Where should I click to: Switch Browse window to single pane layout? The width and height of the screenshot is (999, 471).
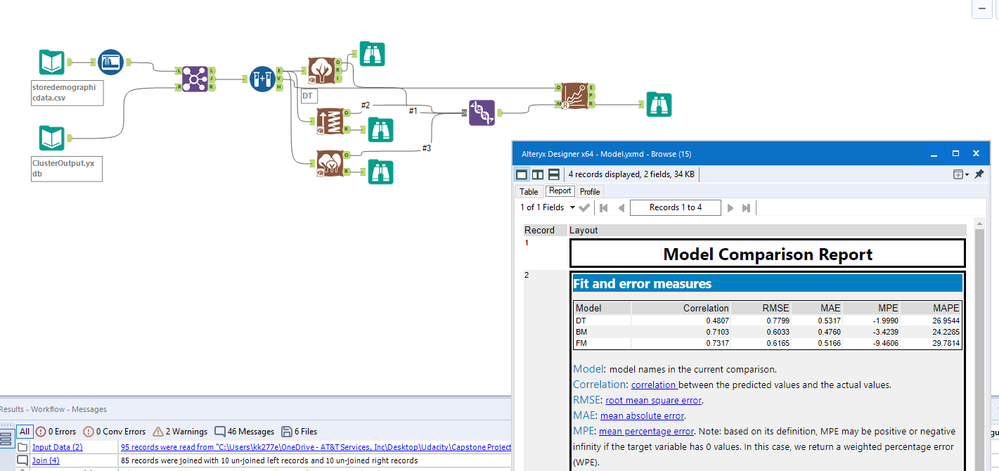[522, 174]
